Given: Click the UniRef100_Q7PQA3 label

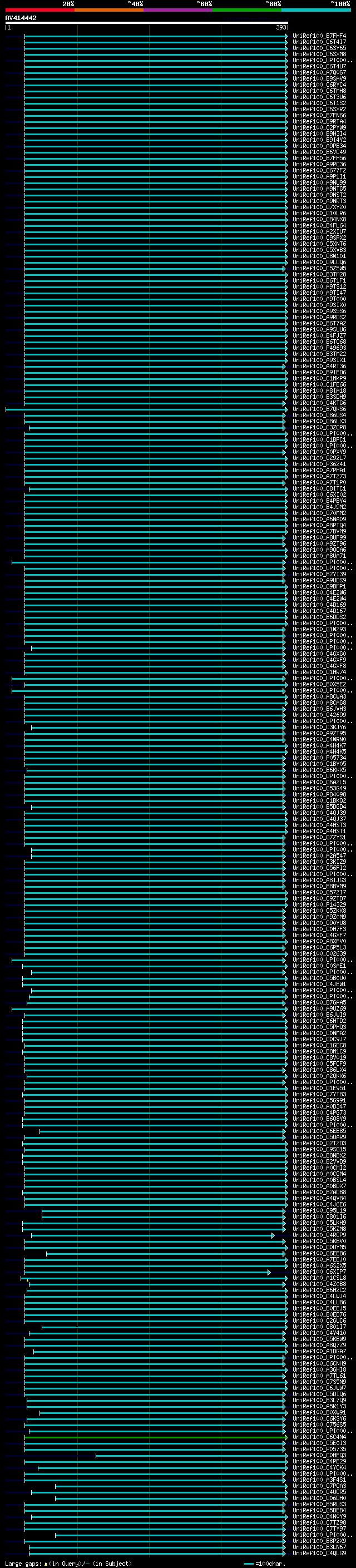Looking at the screenshot, I should [319, 1486].
